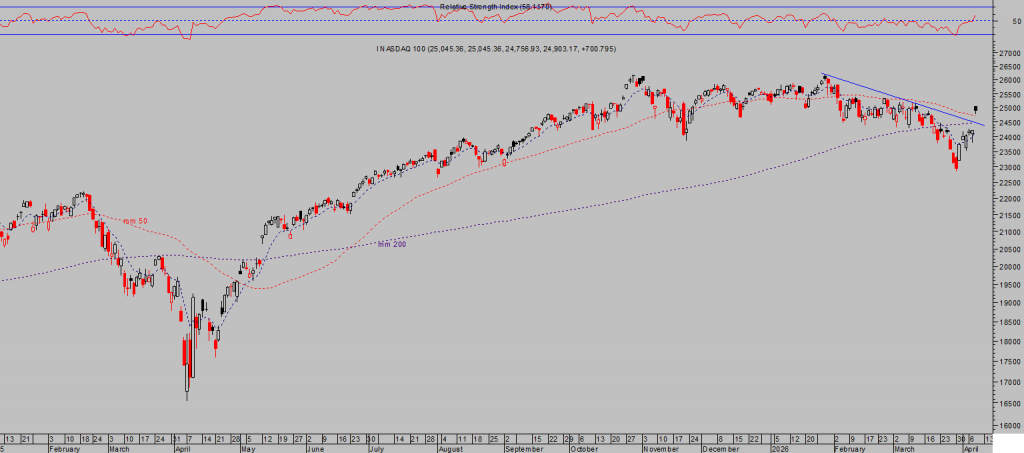Viewport: 1024px width, 453px height.
Task: Click the latest candlestick above the trendline
Action: point(975,109)
